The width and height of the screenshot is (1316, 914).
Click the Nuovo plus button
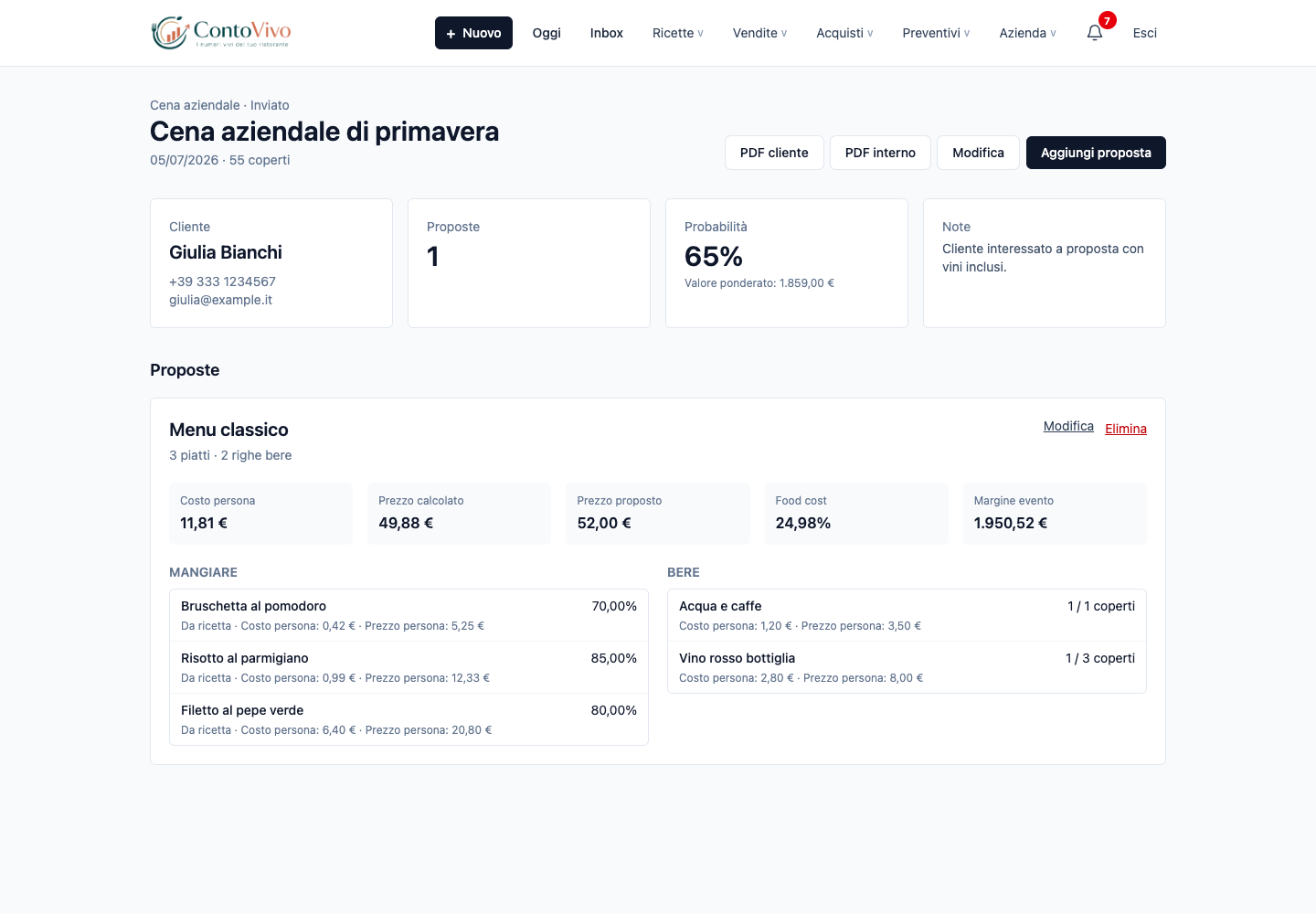pyautogui.click(x=473, y=33)
